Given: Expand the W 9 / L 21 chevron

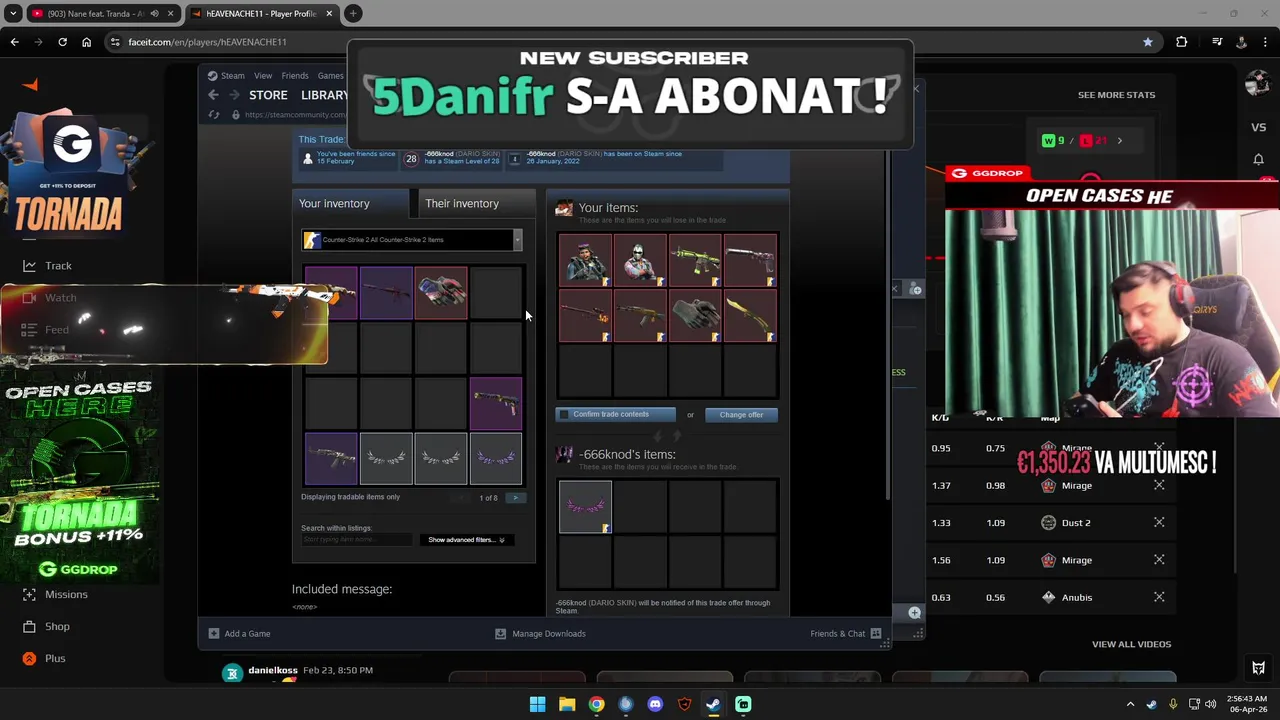Looking at the screenshot, I should pyautogui.click(x=1119, y=141).
